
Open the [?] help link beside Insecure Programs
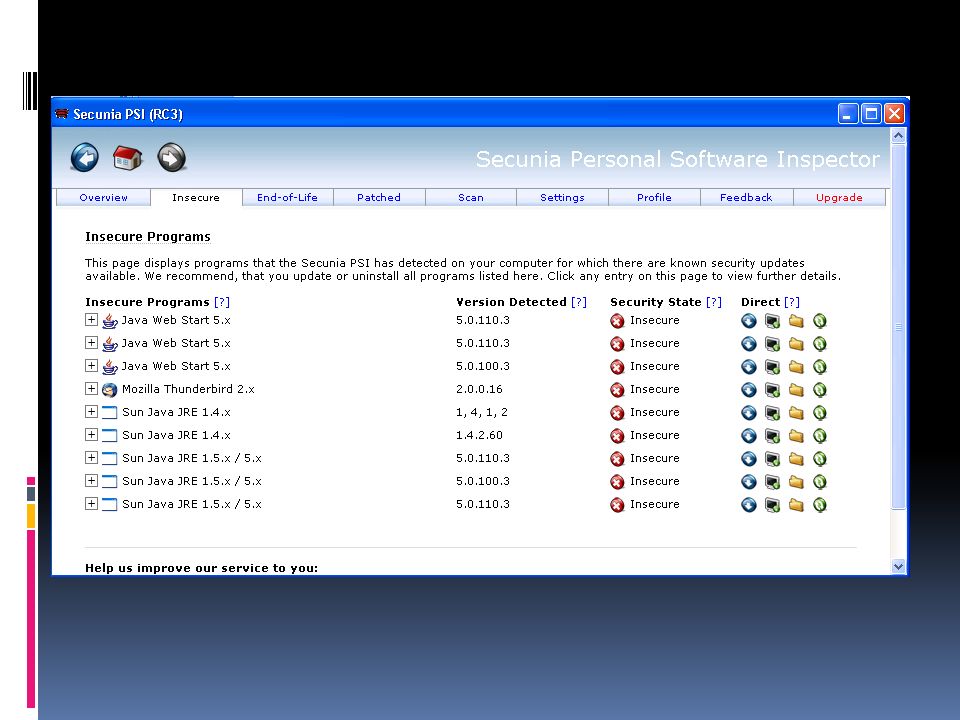tap(222, 302)
